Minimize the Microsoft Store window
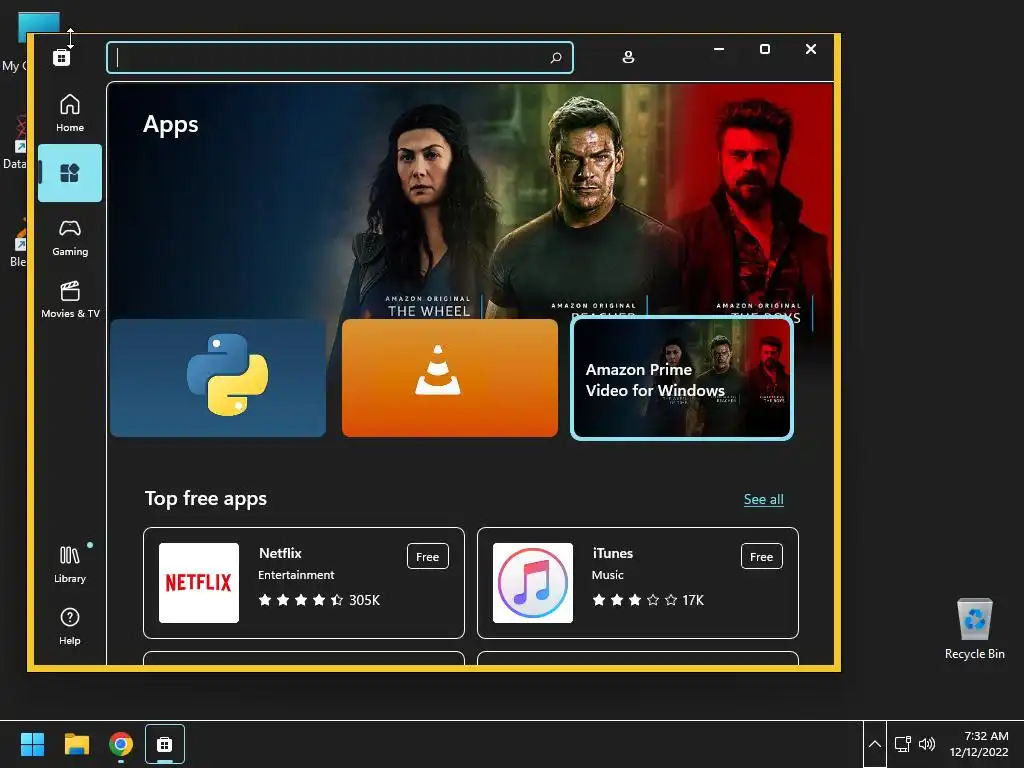The image size is (1024, 768). [719, 49]
